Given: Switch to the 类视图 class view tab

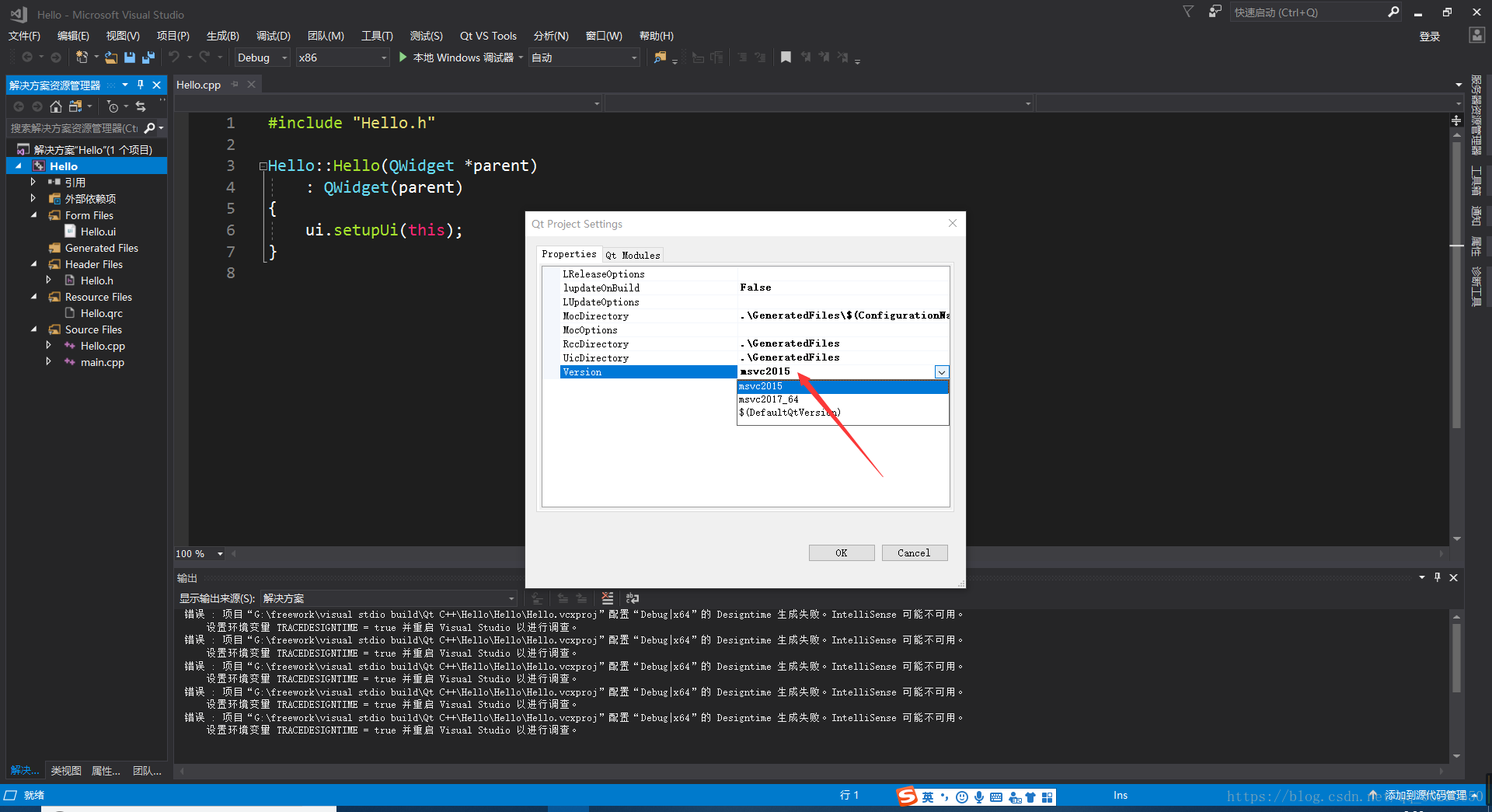Looking at the screenshot, I should (x=66, y=771).
